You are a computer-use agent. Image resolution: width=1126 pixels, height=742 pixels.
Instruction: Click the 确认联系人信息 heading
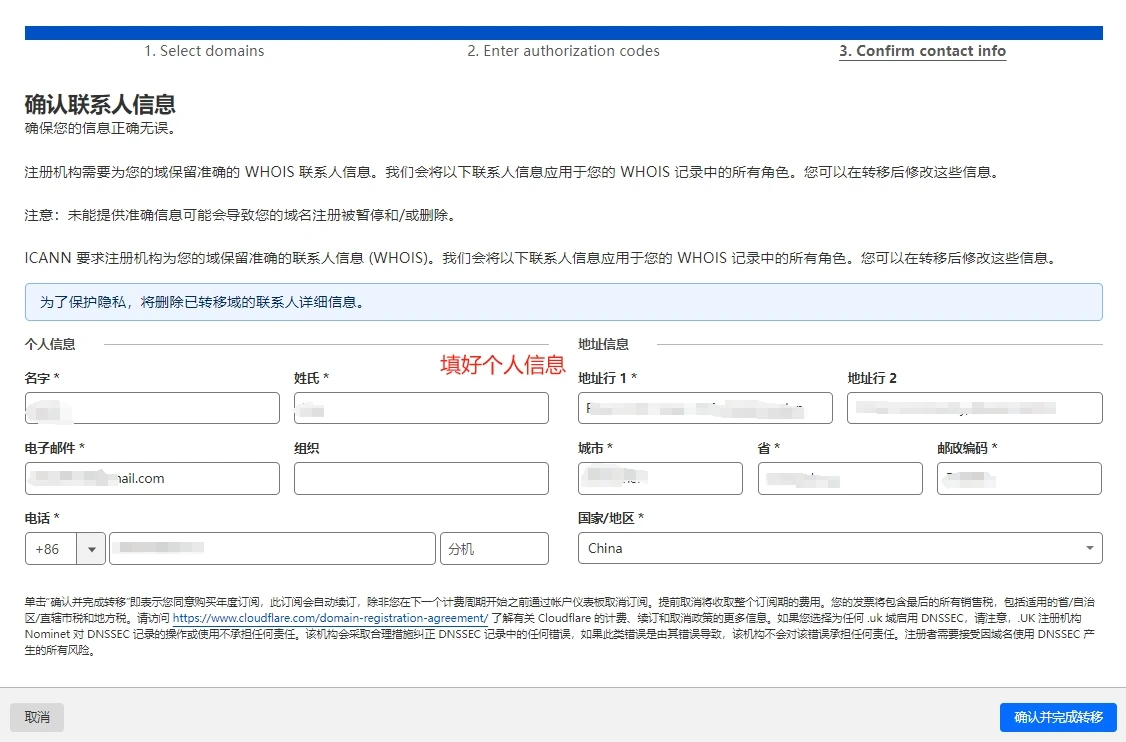(100, 105)
